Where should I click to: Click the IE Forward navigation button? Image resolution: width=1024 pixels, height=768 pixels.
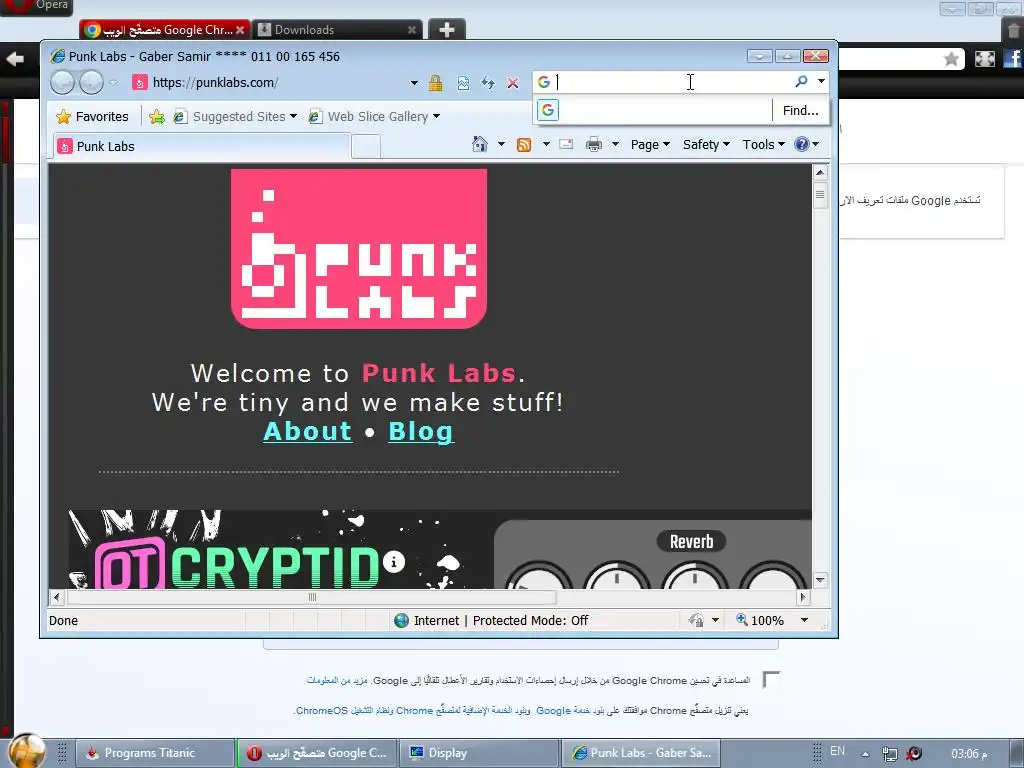click(x=91, y=83)
